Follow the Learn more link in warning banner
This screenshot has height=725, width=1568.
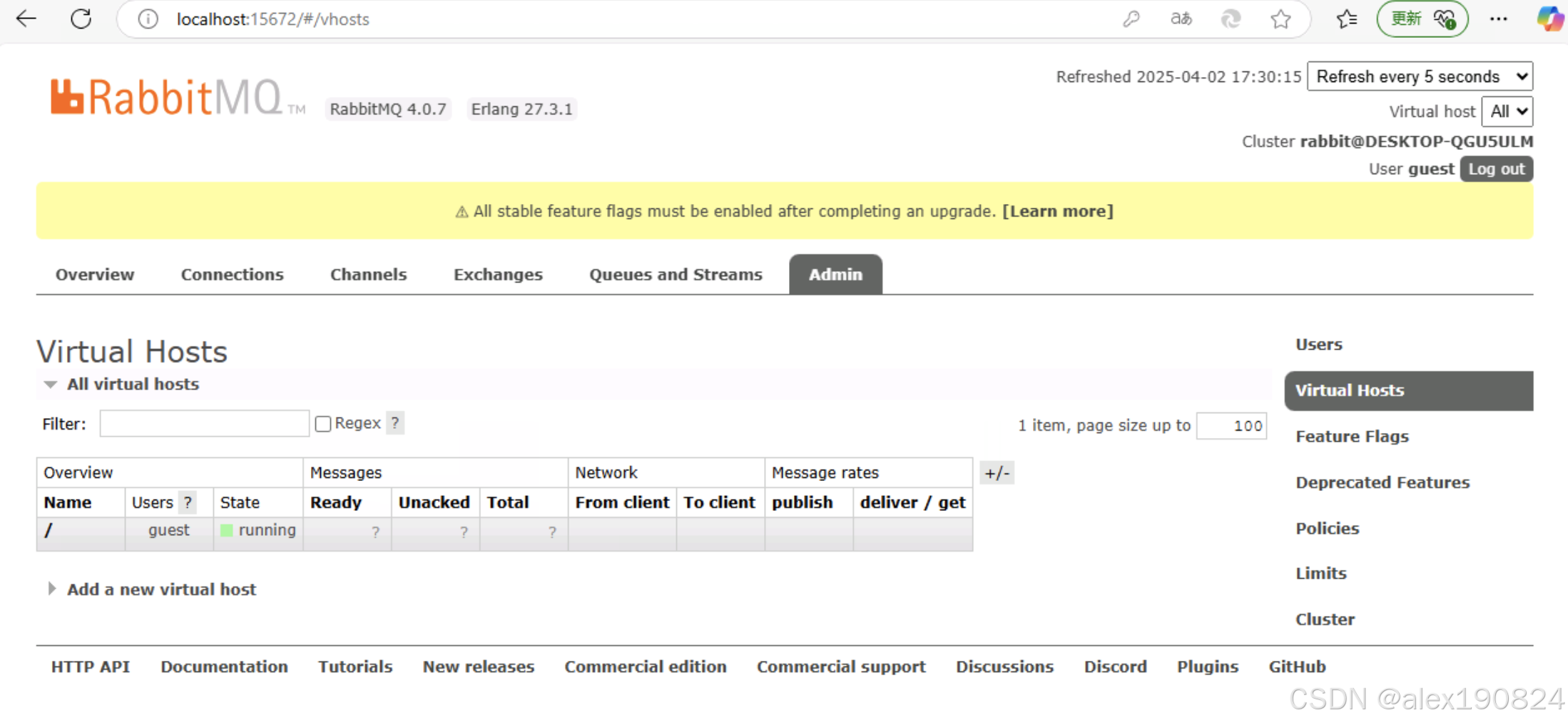point(1057,211)
